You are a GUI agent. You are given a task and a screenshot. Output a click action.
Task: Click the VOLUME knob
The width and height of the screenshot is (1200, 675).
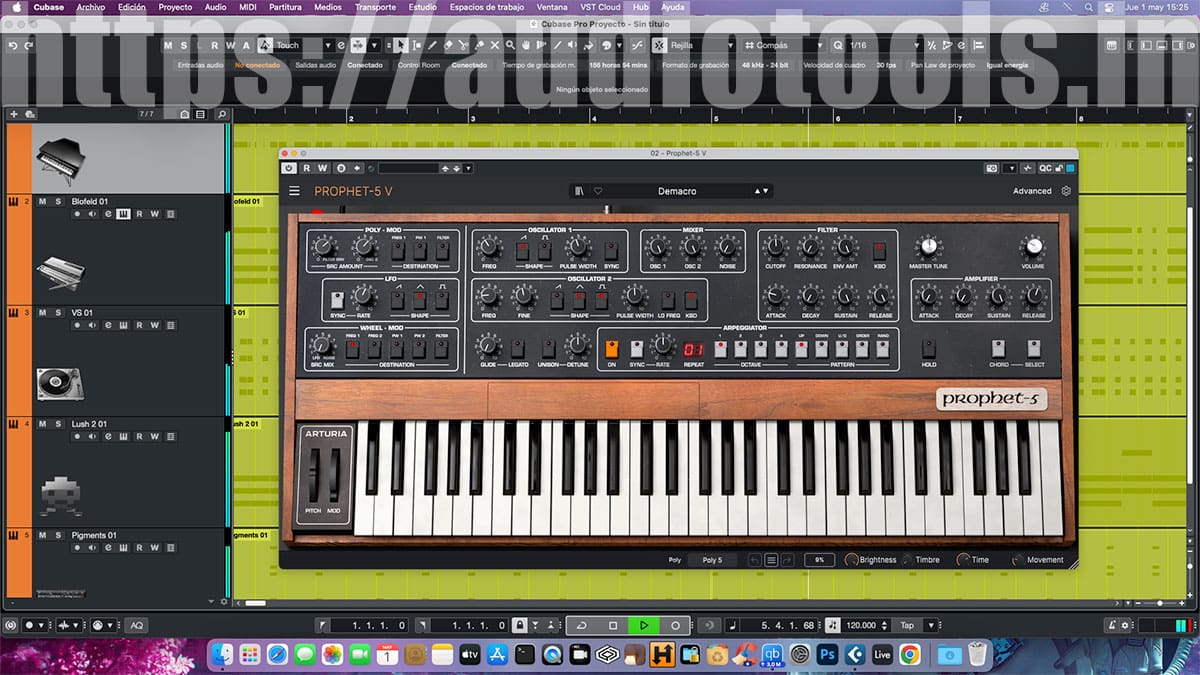click(1033, 247)
